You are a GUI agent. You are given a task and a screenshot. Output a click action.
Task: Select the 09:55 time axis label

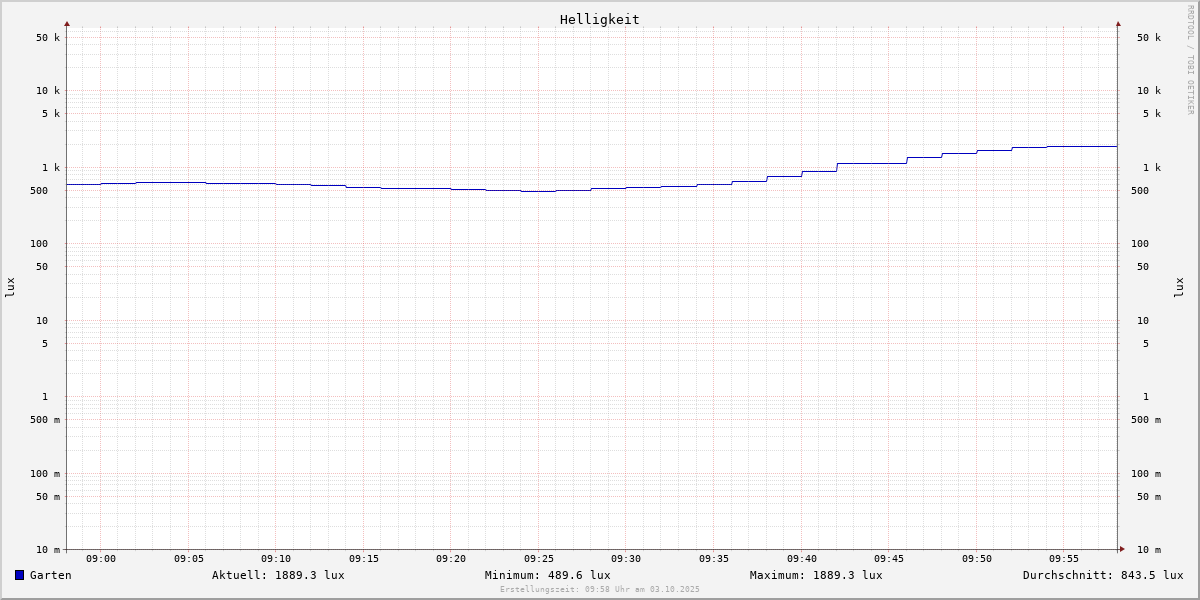click(x=1064, y=559)
